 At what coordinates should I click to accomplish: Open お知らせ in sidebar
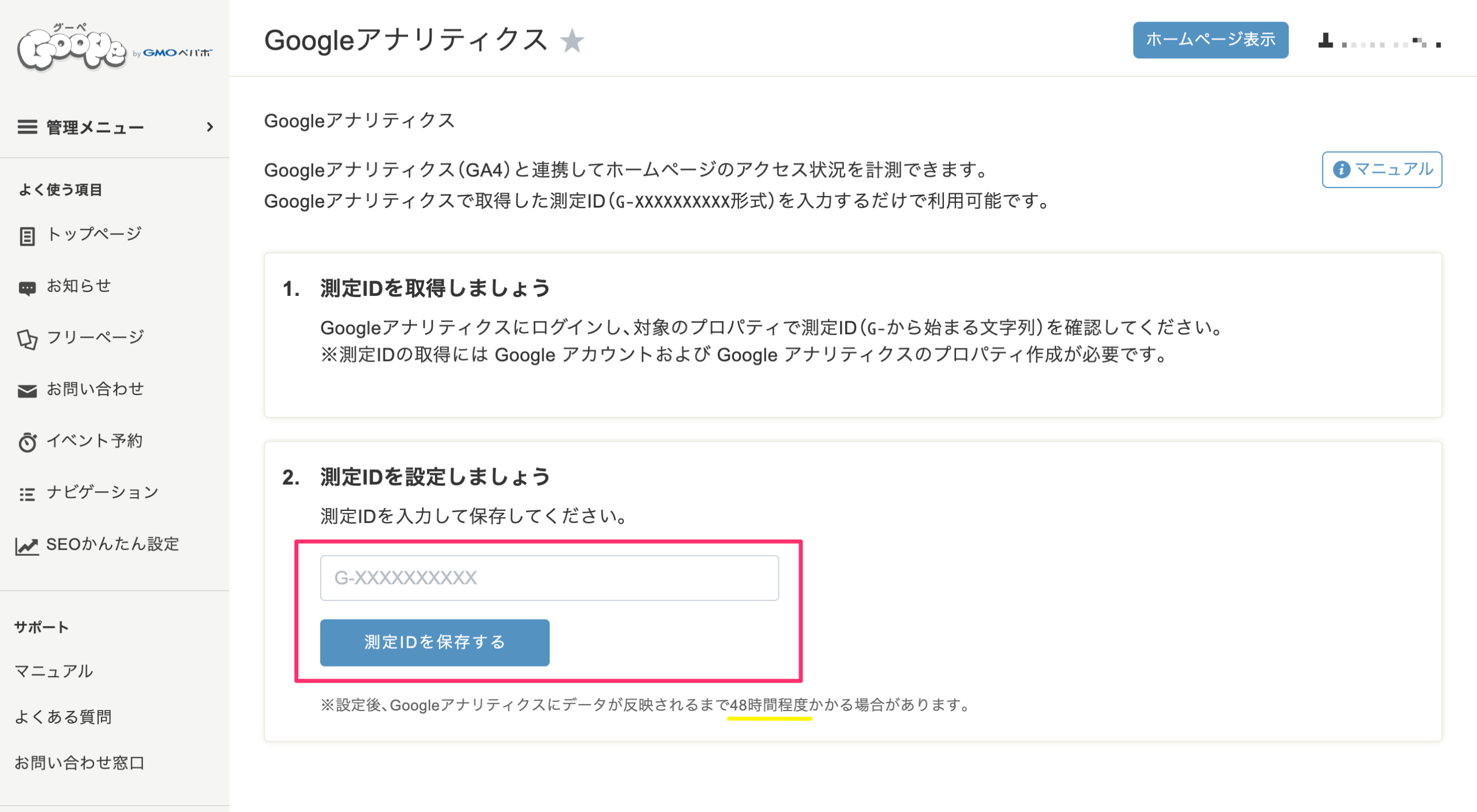pyautogui.click(x=79, y=285)
